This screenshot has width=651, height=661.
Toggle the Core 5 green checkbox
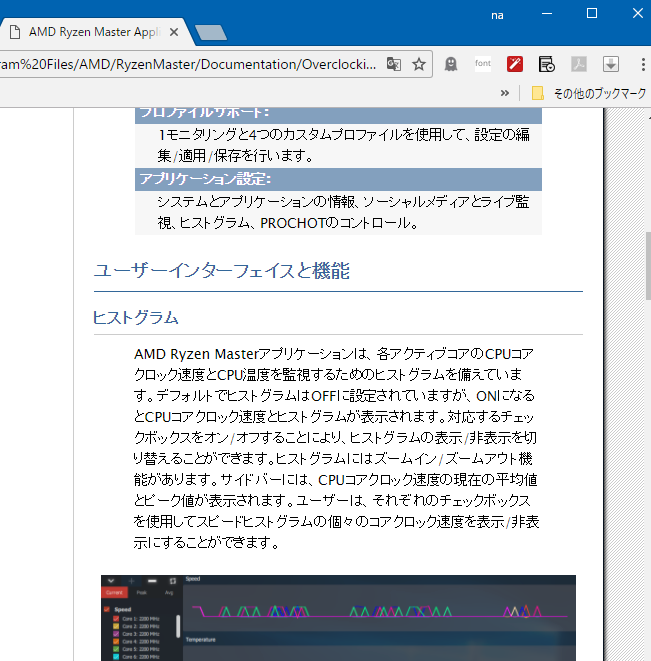click(116, 649)
